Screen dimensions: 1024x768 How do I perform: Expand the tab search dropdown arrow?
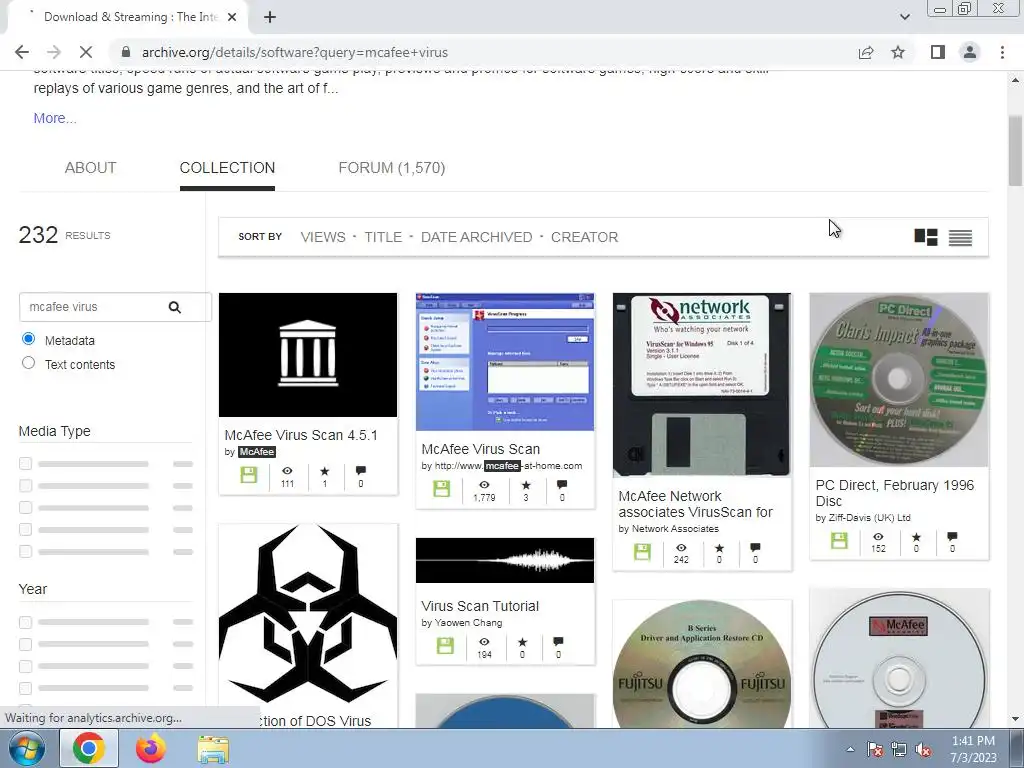(x=904, y=17)
